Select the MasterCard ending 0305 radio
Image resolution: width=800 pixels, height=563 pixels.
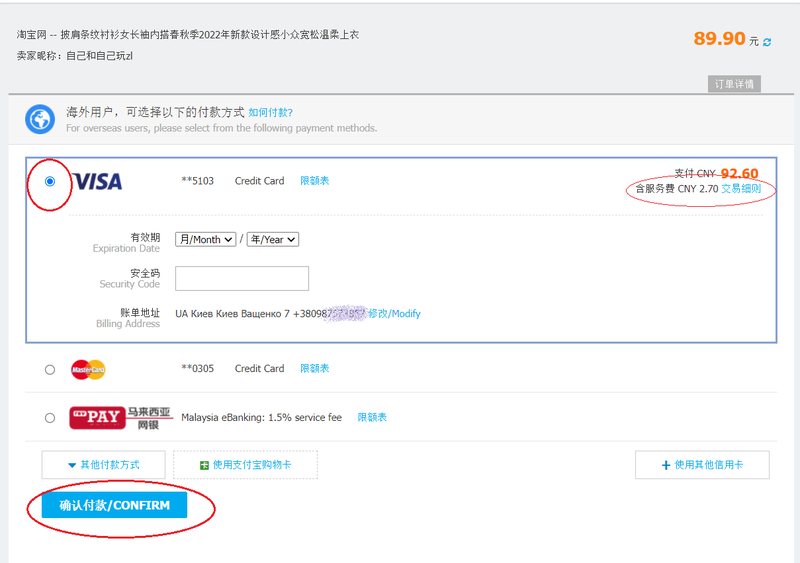(x=50, y=369)
